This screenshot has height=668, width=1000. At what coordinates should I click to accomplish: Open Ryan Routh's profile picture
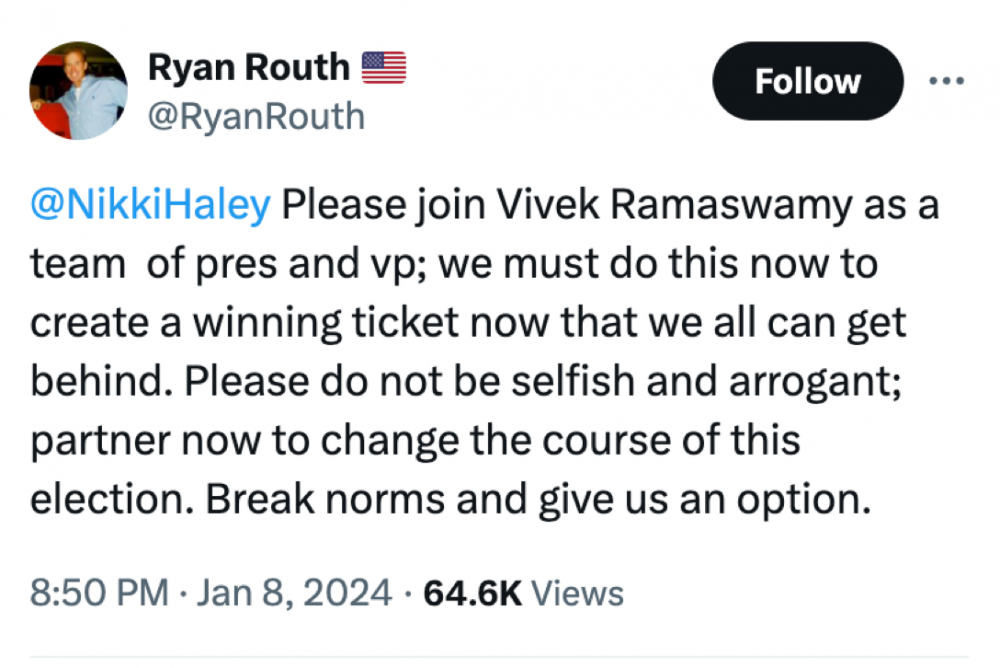point(79,90)
